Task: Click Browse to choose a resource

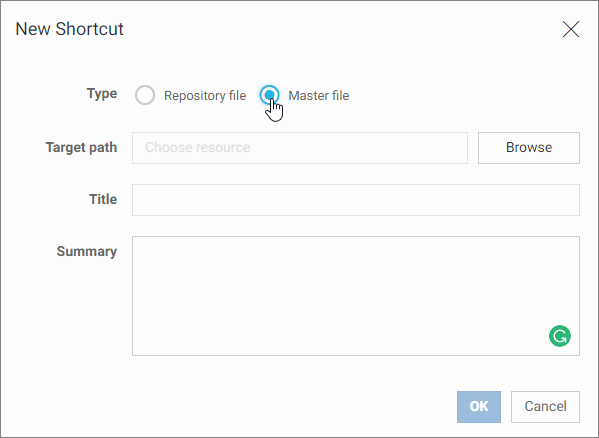Action: (529, 148)
